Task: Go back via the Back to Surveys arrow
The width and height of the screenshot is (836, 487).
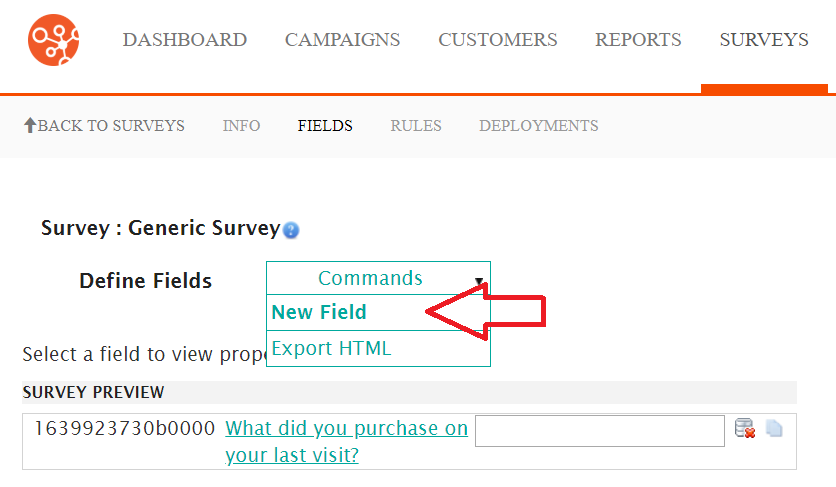Action: [x=104, y=125]
